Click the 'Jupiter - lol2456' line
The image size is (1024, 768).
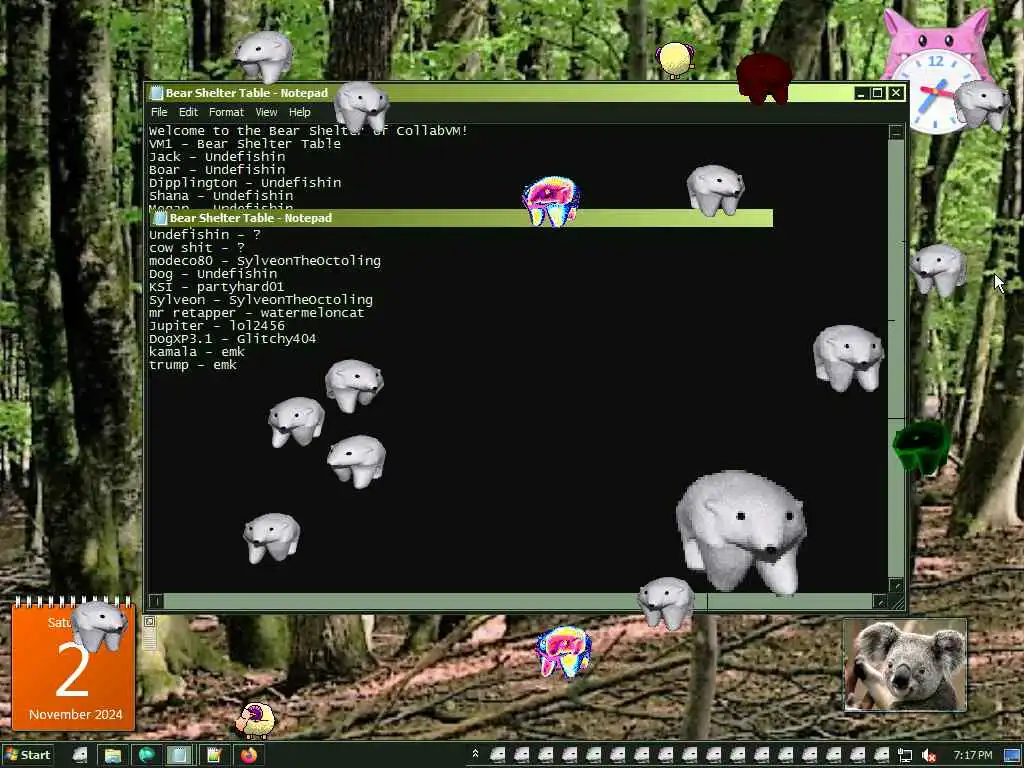pos(217,326)
